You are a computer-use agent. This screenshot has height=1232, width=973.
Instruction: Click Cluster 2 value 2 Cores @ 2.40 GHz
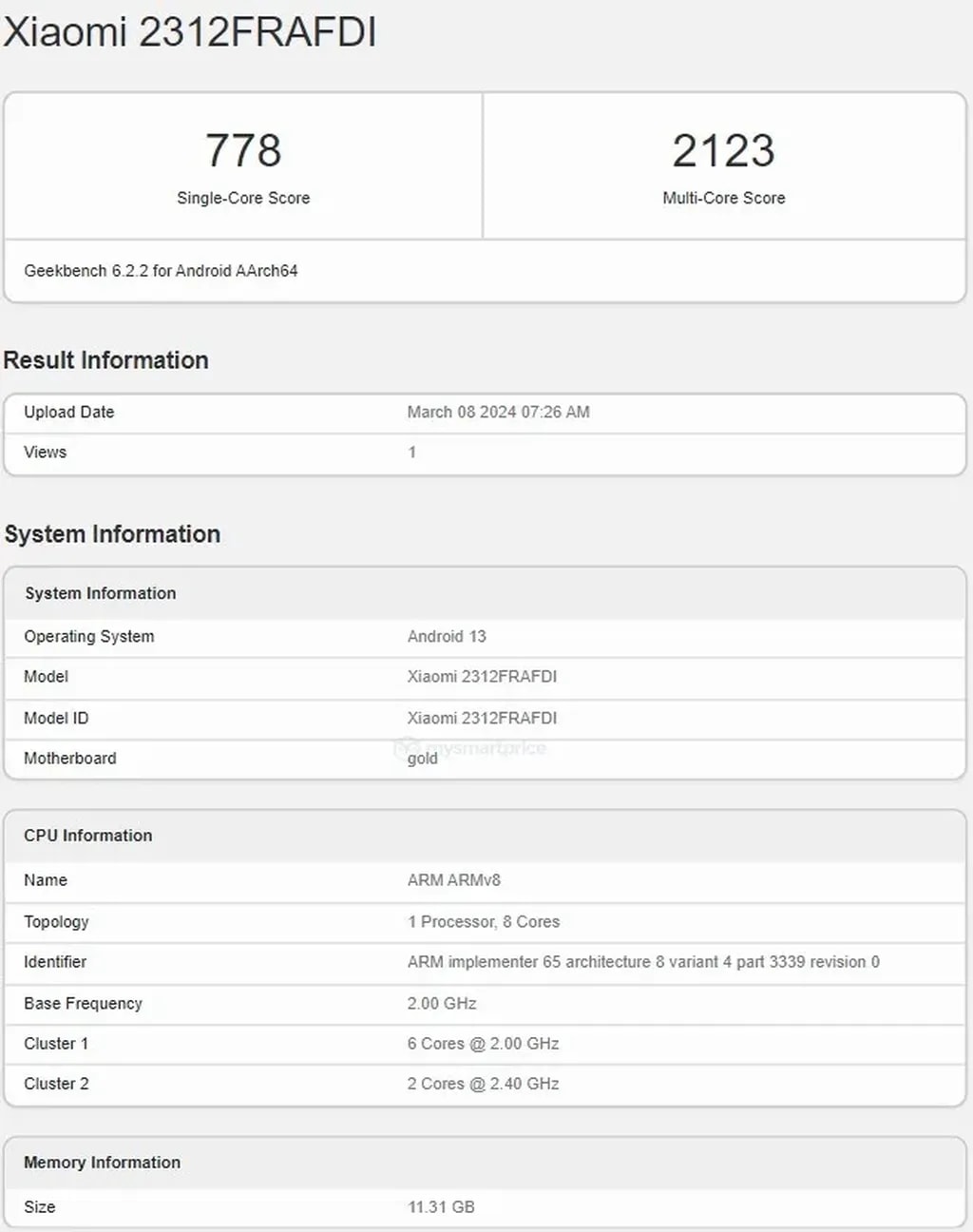pyautogui.click(x=483, y=1083)
